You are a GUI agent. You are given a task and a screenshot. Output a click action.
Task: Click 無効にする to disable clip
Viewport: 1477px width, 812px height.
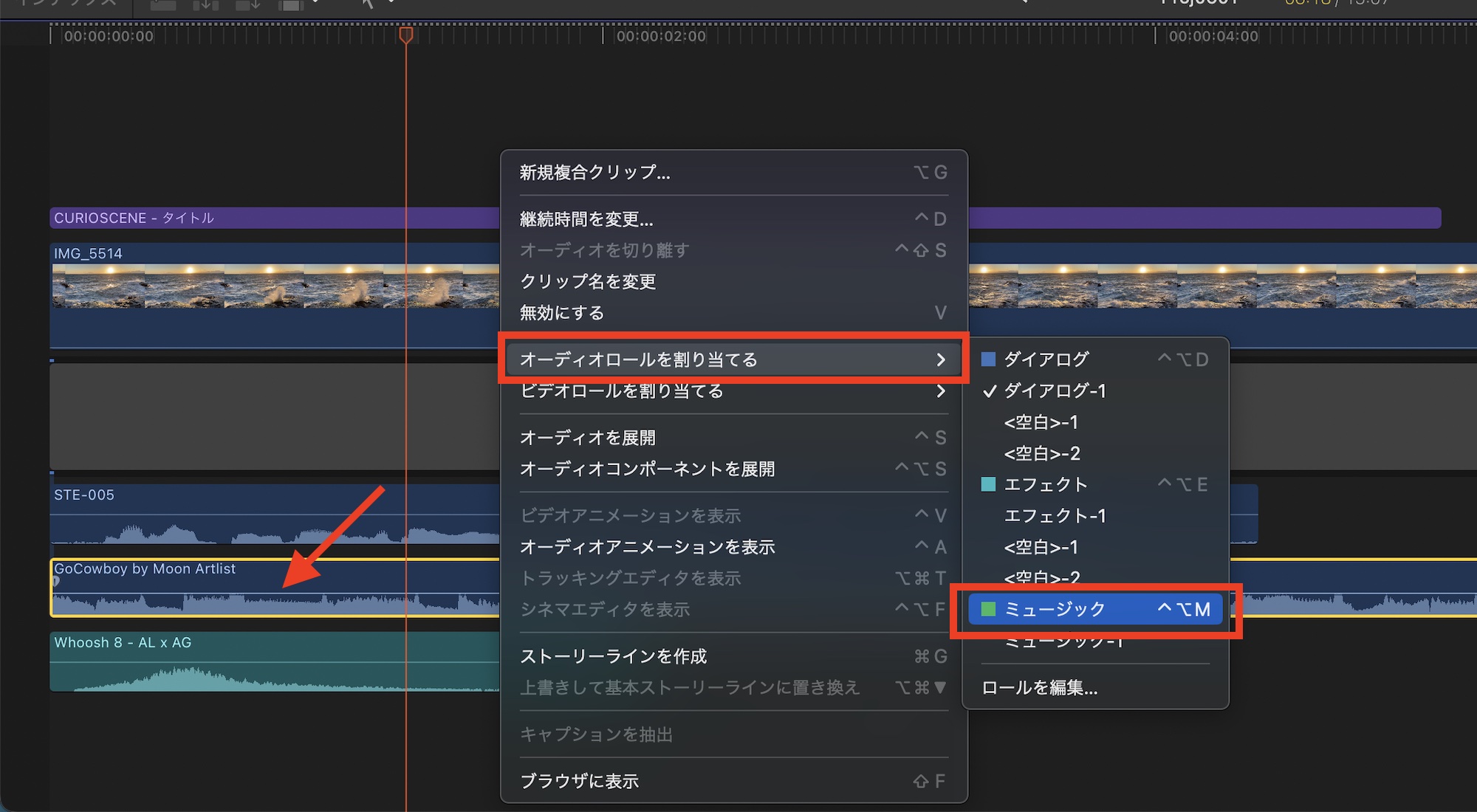pos(562,313)
